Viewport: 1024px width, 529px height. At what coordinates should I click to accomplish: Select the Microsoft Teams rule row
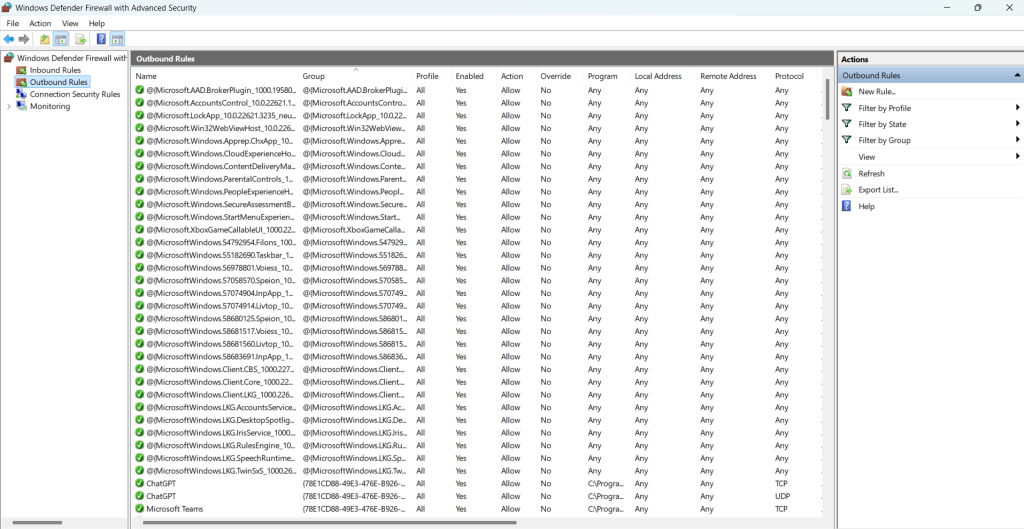coord(477,509)
